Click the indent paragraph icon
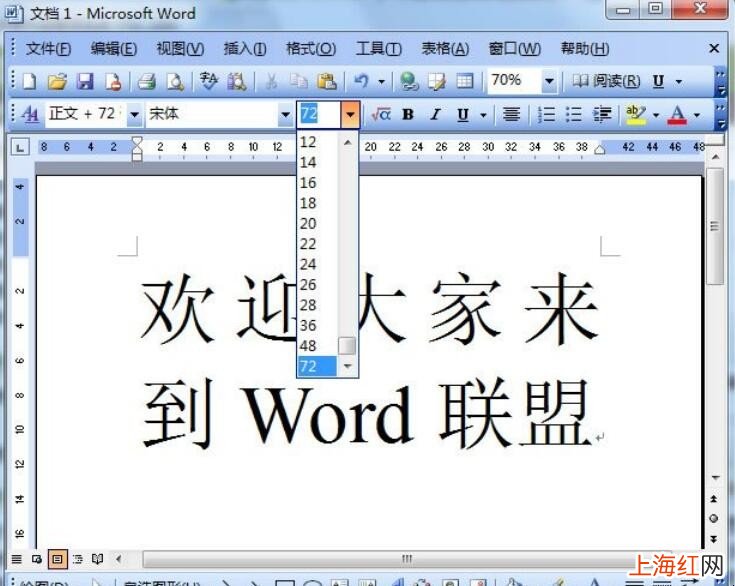The height and width of the screenshot is (586, 735). tap(602, 114)
